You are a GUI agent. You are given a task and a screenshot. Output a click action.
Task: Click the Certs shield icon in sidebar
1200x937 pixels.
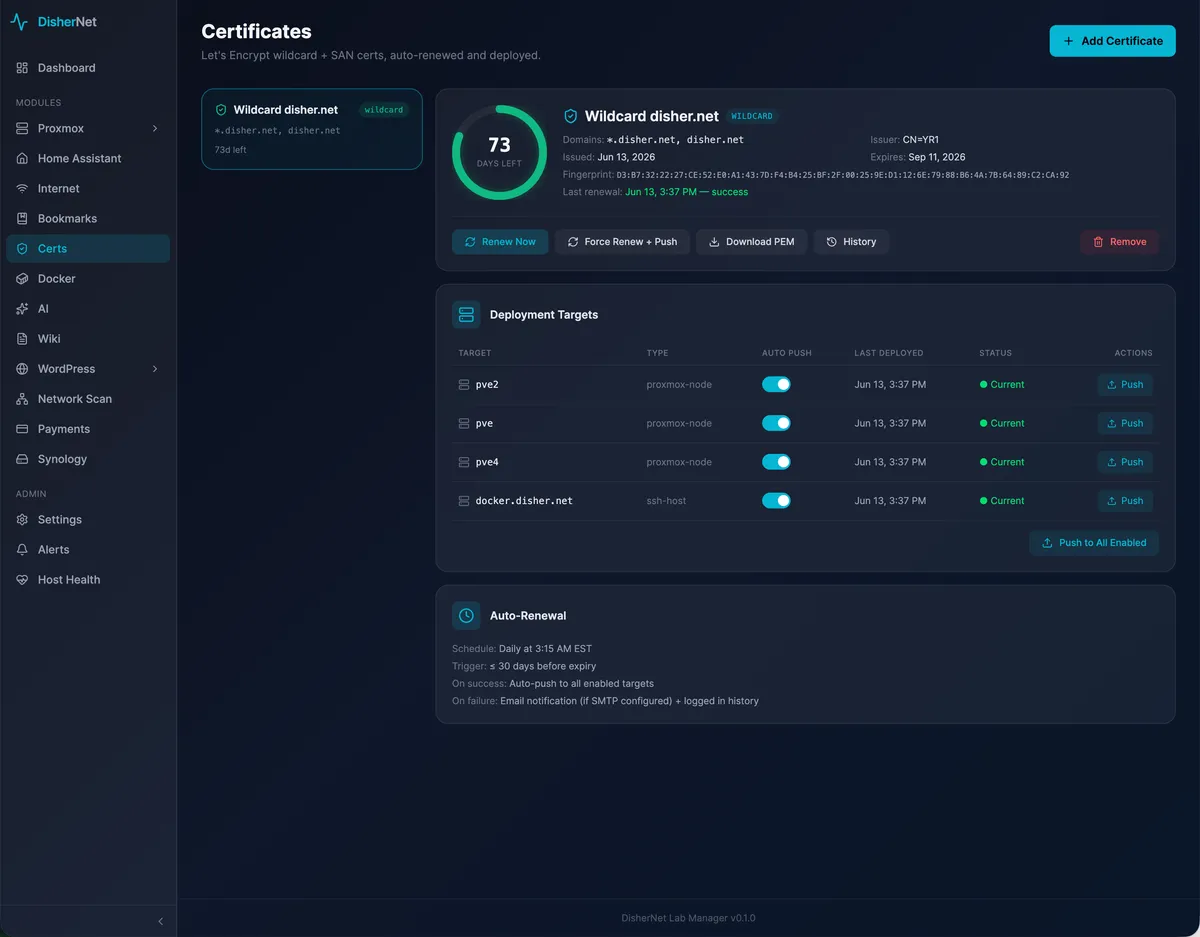pos(22,248)
